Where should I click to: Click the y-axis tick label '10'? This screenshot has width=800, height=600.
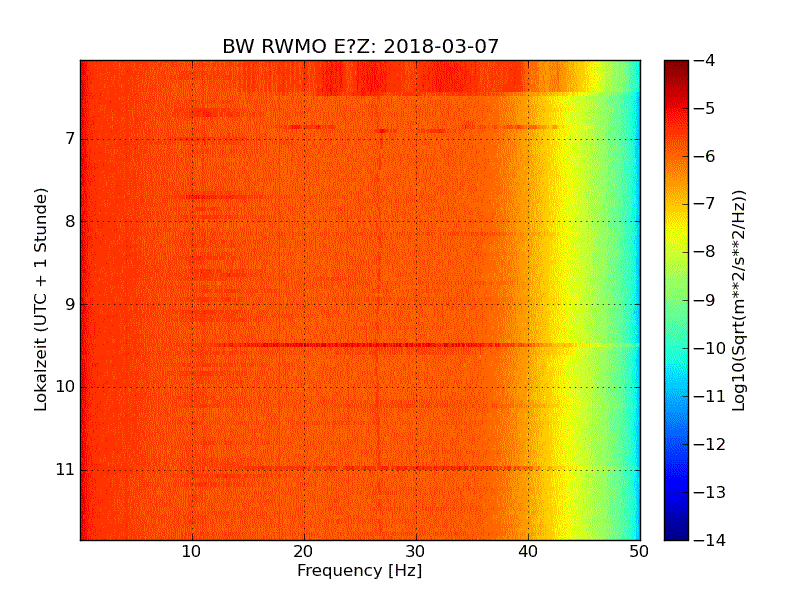[65, 387]
